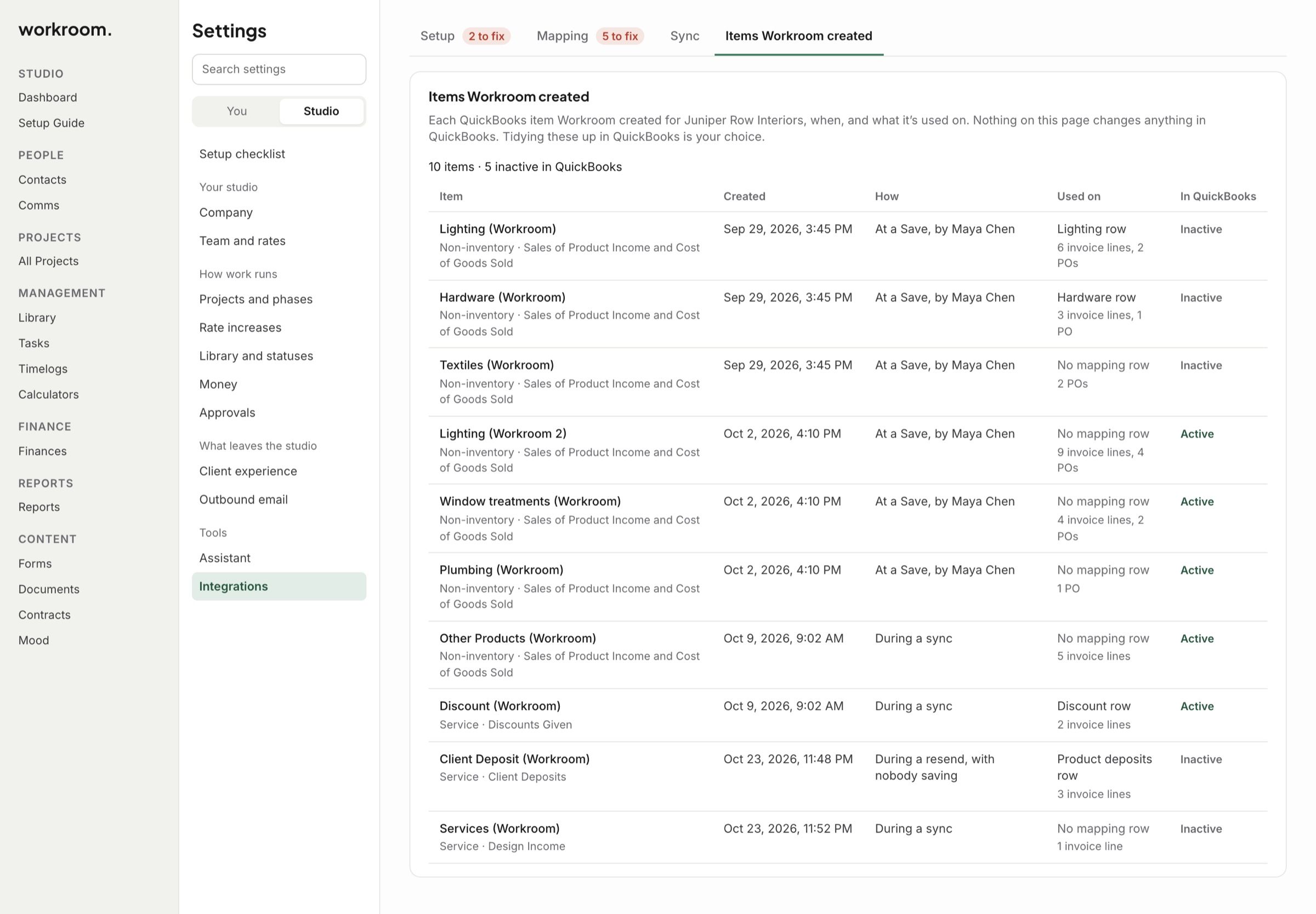The image size is (1316, 914).
Task: Open Contracts in sidebar
Action: [44, 615]
